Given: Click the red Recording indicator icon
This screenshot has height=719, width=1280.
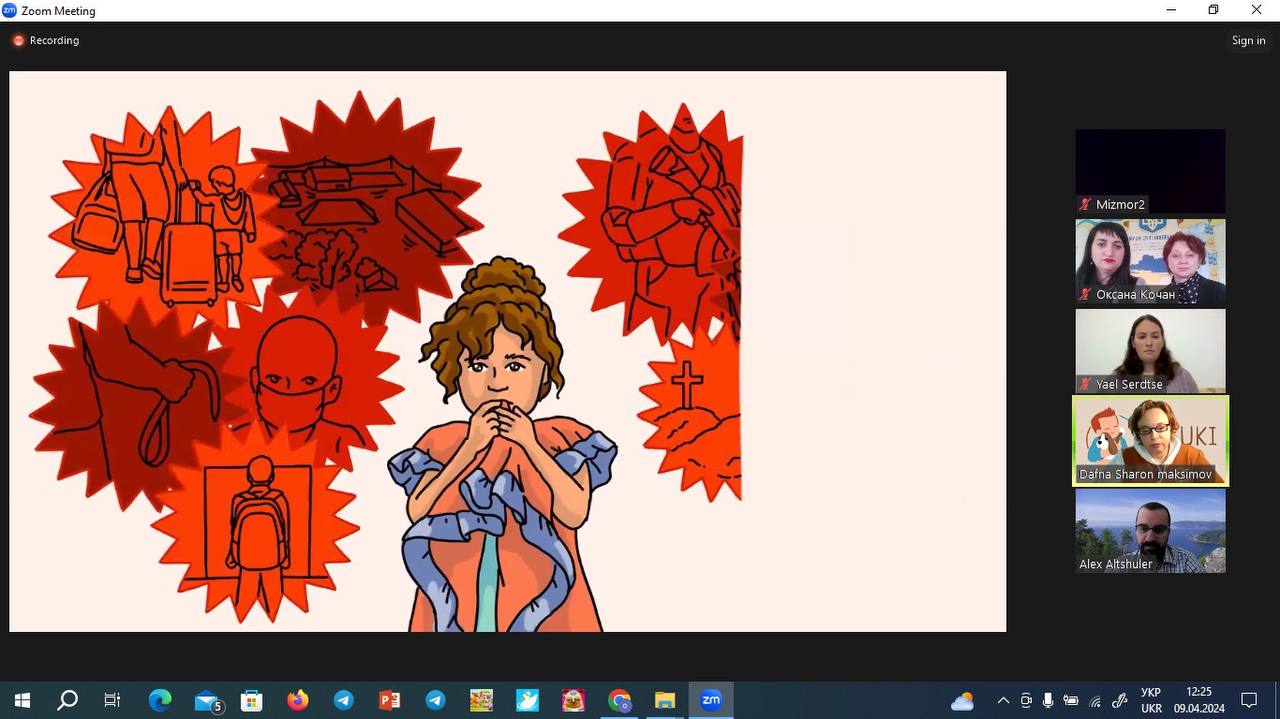Looking at the screenshot, I should 18,41.
